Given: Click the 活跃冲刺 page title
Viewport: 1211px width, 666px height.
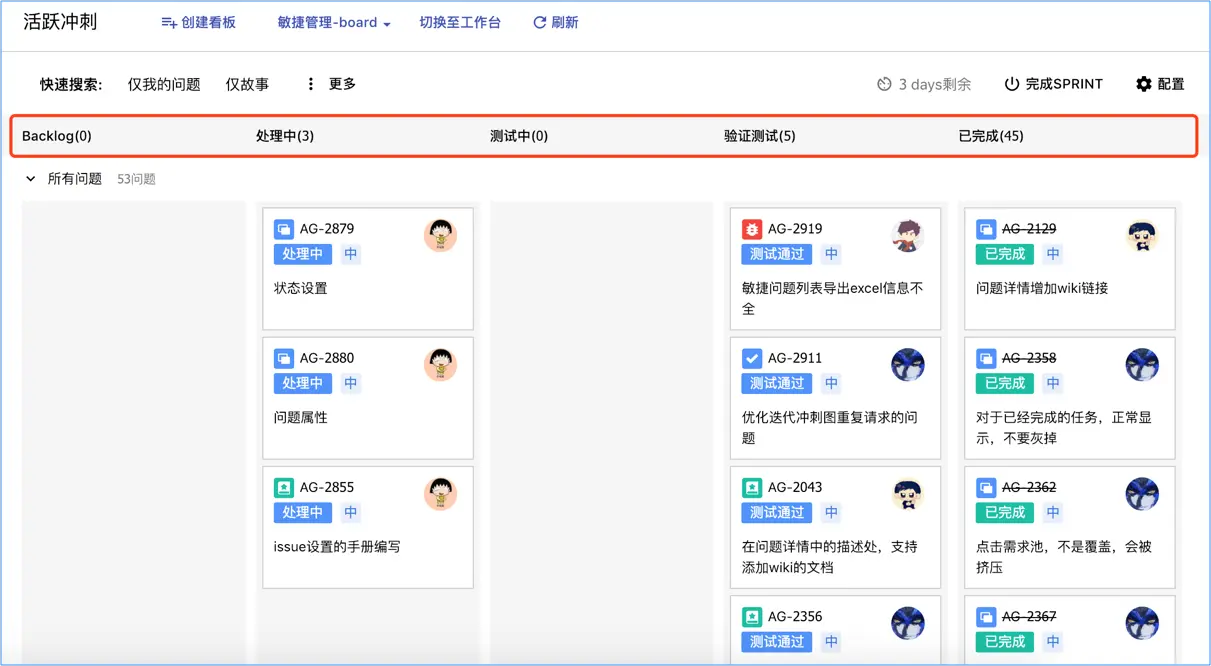Looking at the screenshot, I should (x=60, y=22).
